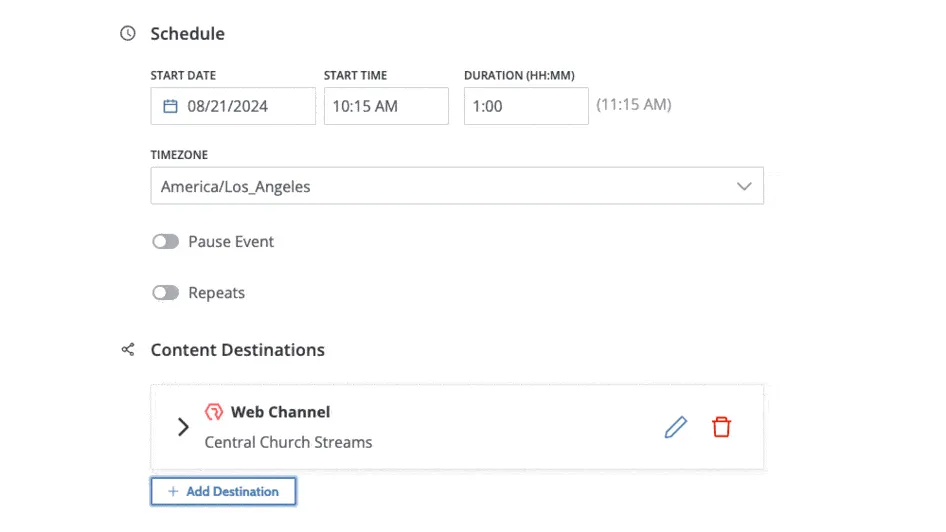Click the TIMEZONE field label

click(179, 155)
